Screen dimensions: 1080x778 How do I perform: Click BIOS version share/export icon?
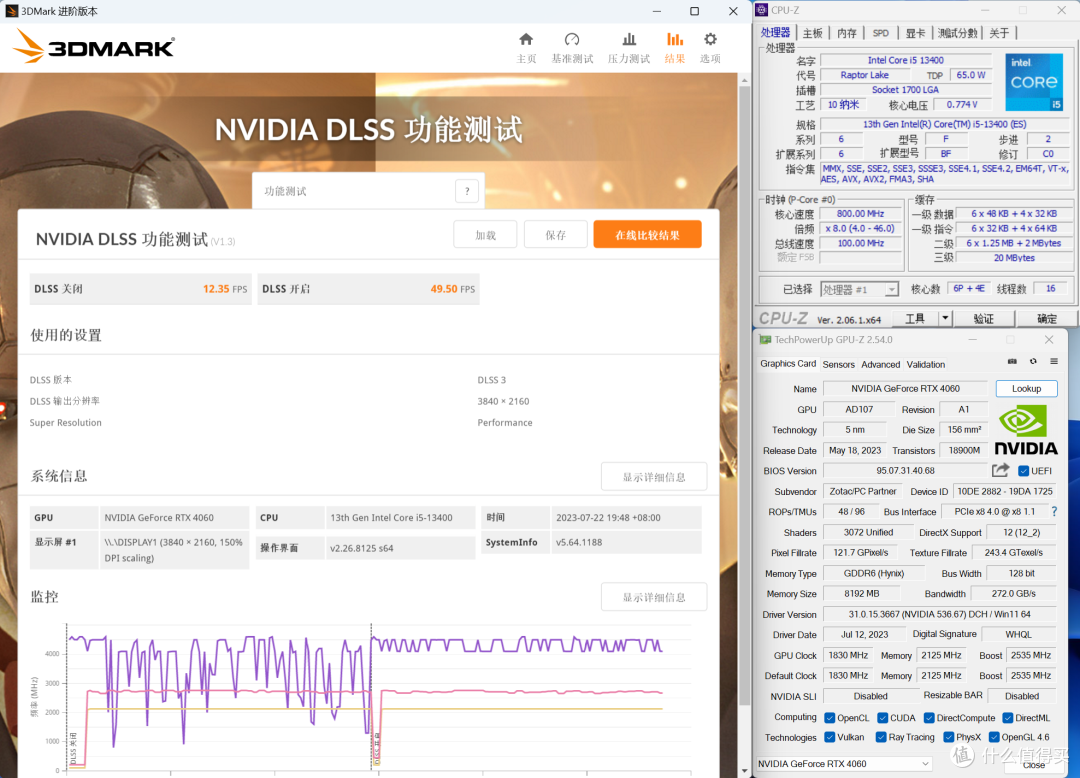point(1001,470)
